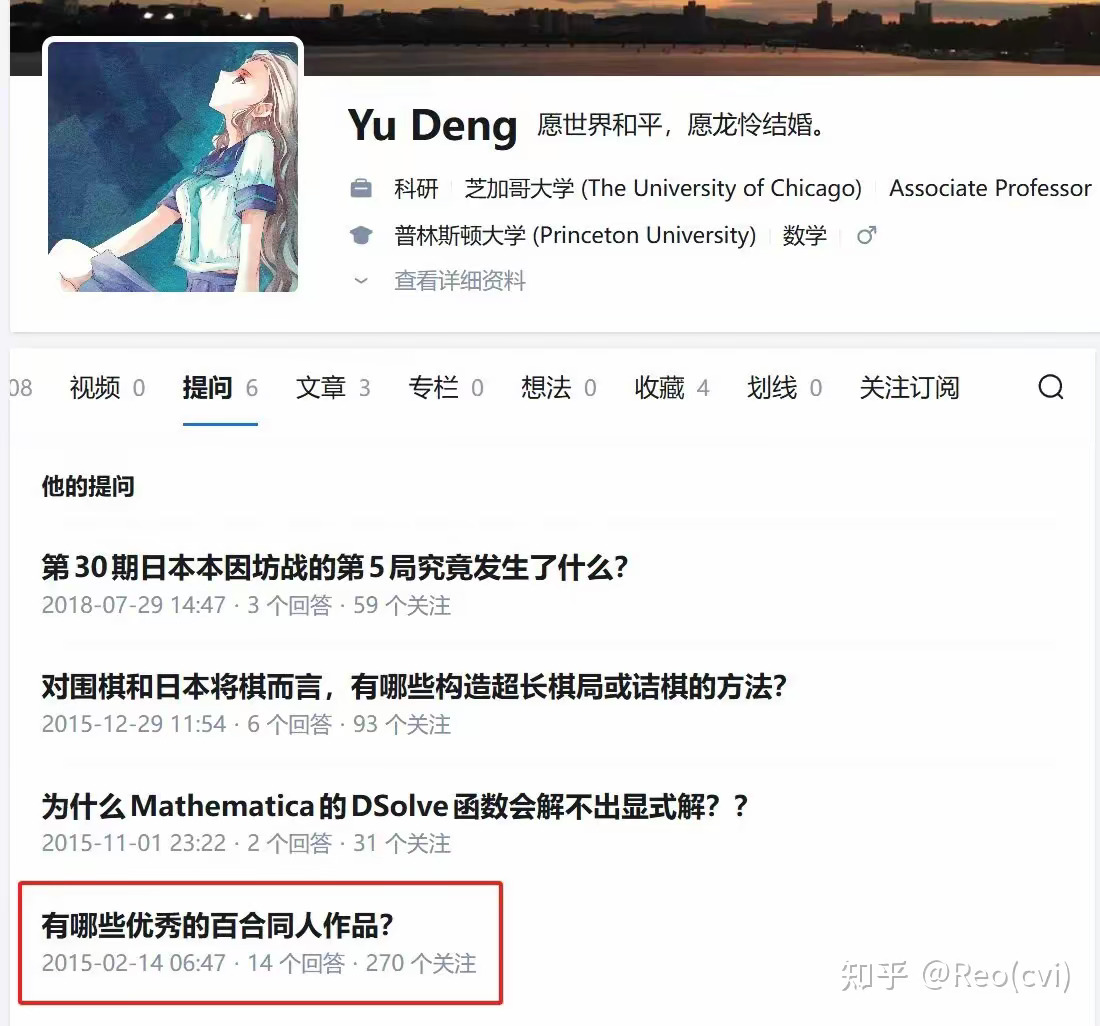Open the 划线 tab
1100x1026 pixels.
click(x=784, y=388)
